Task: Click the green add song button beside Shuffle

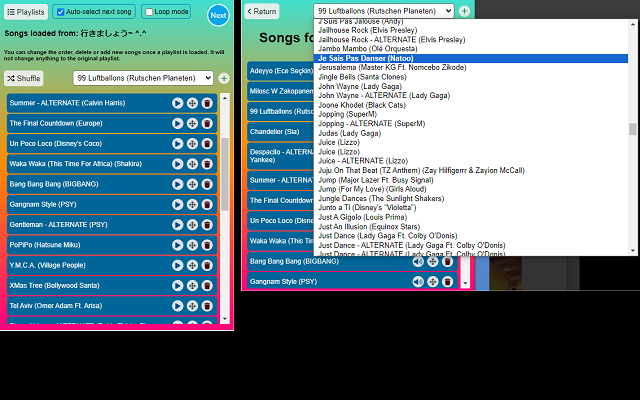Action: pyautogui.click(x=224, y=78)
